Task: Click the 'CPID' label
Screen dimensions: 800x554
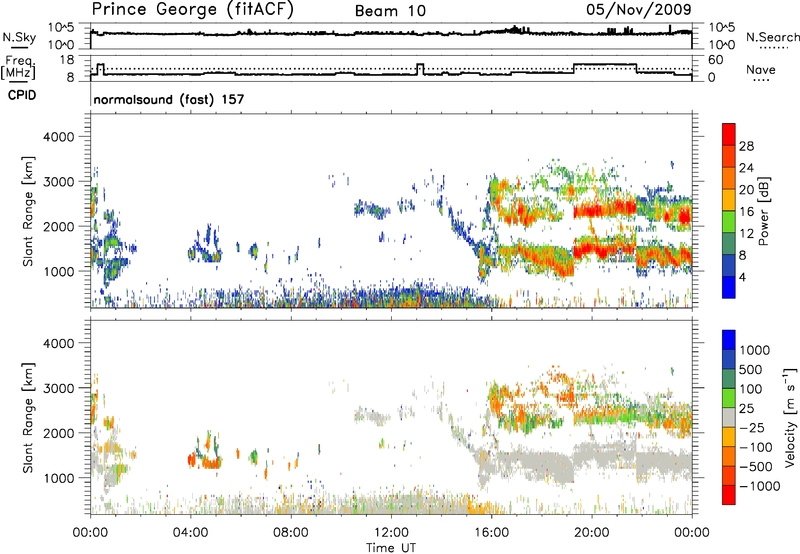Action: tap(22, 95)
